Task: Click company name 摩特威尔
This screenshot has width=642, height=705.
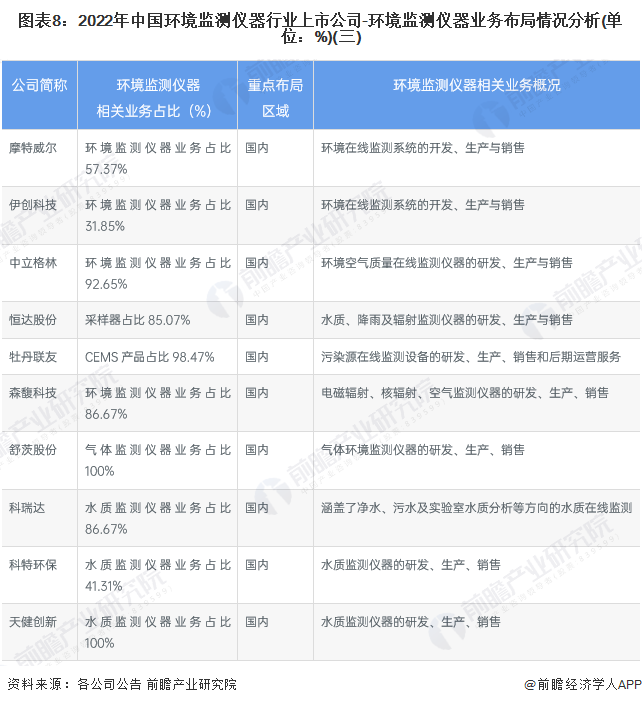Action: [x=33, y=148]
